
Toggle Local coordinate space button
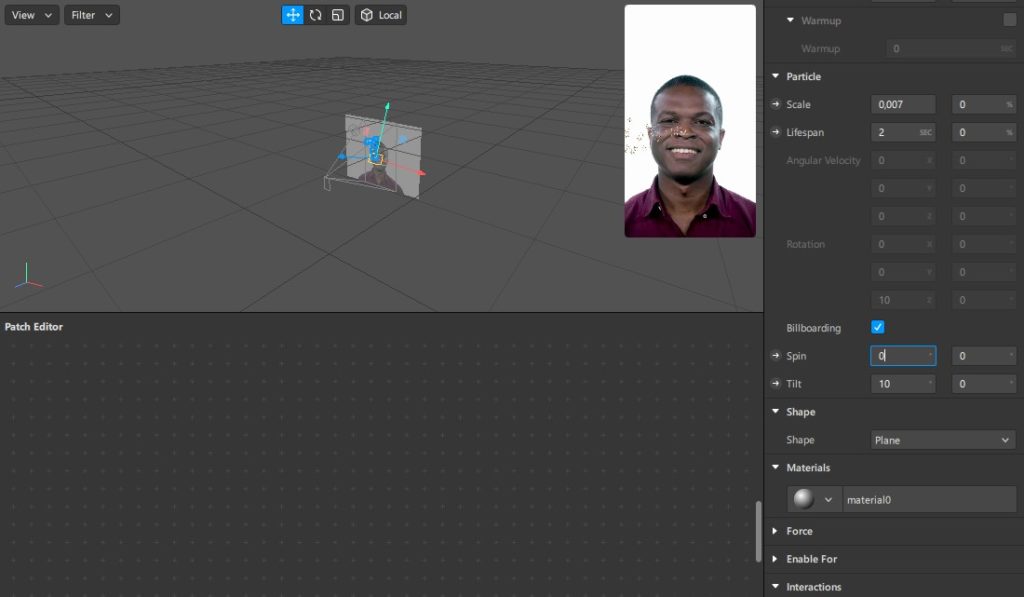pos(381,15)
